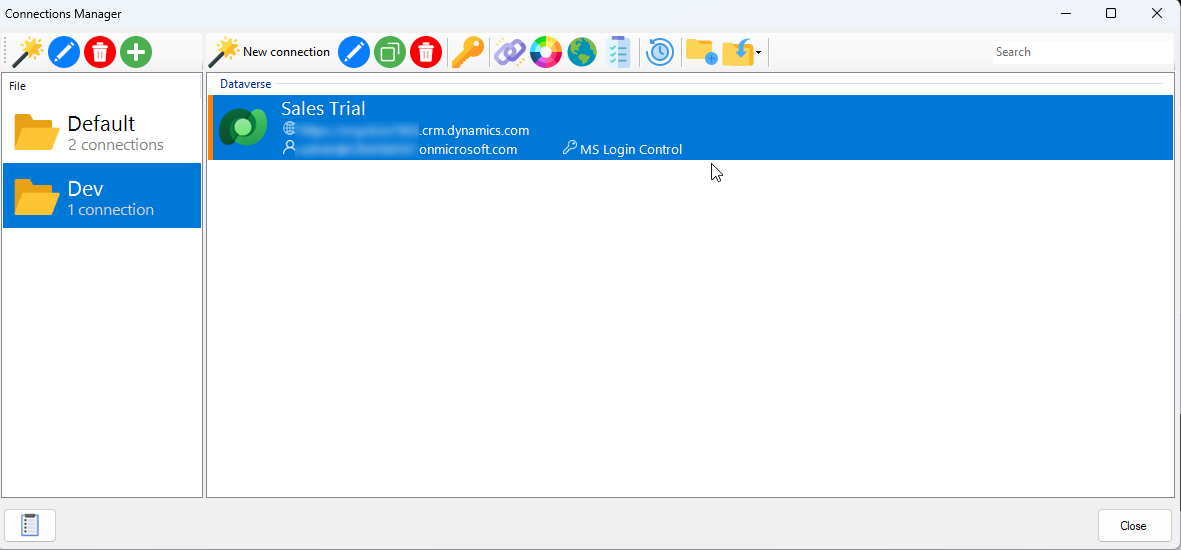Viewport: 1181px width, 550px height.
Task: Click the folder with blue arrow icon
Action: (x=738, y=52)
